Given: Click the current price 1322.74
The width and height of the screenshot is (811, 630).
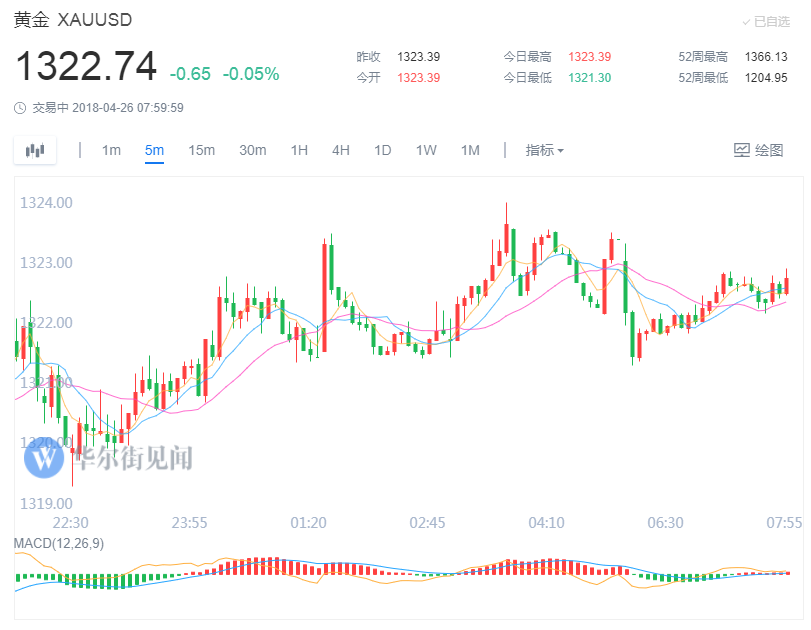Looking at the screenshot, I should click(85, 64).
